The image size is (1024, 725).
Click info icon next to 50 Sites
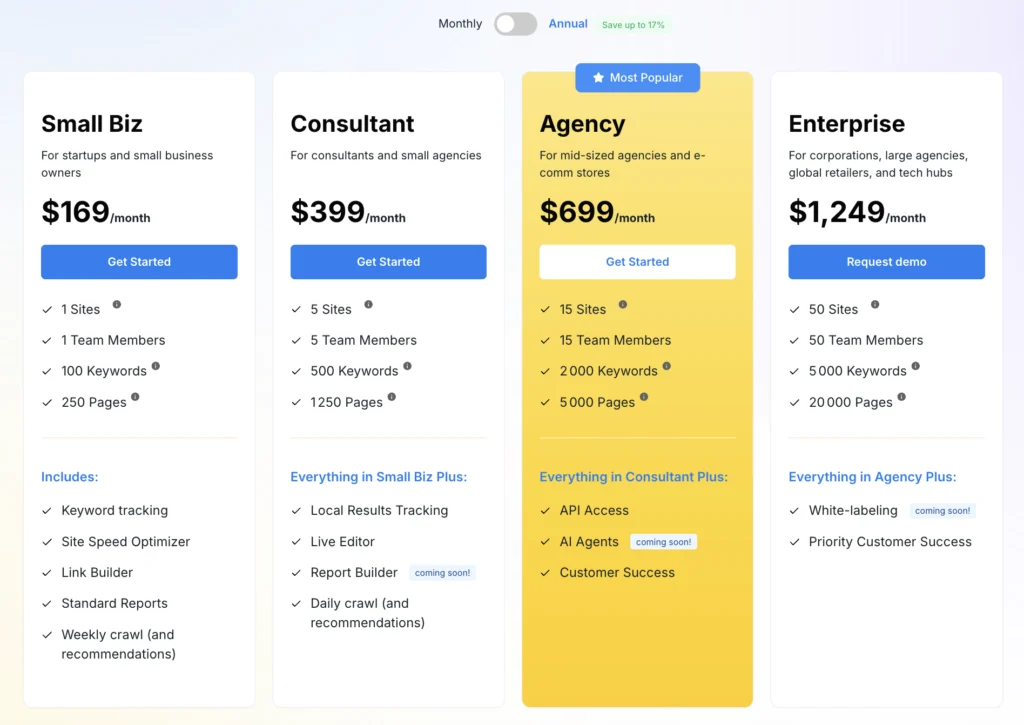point(875,304)
